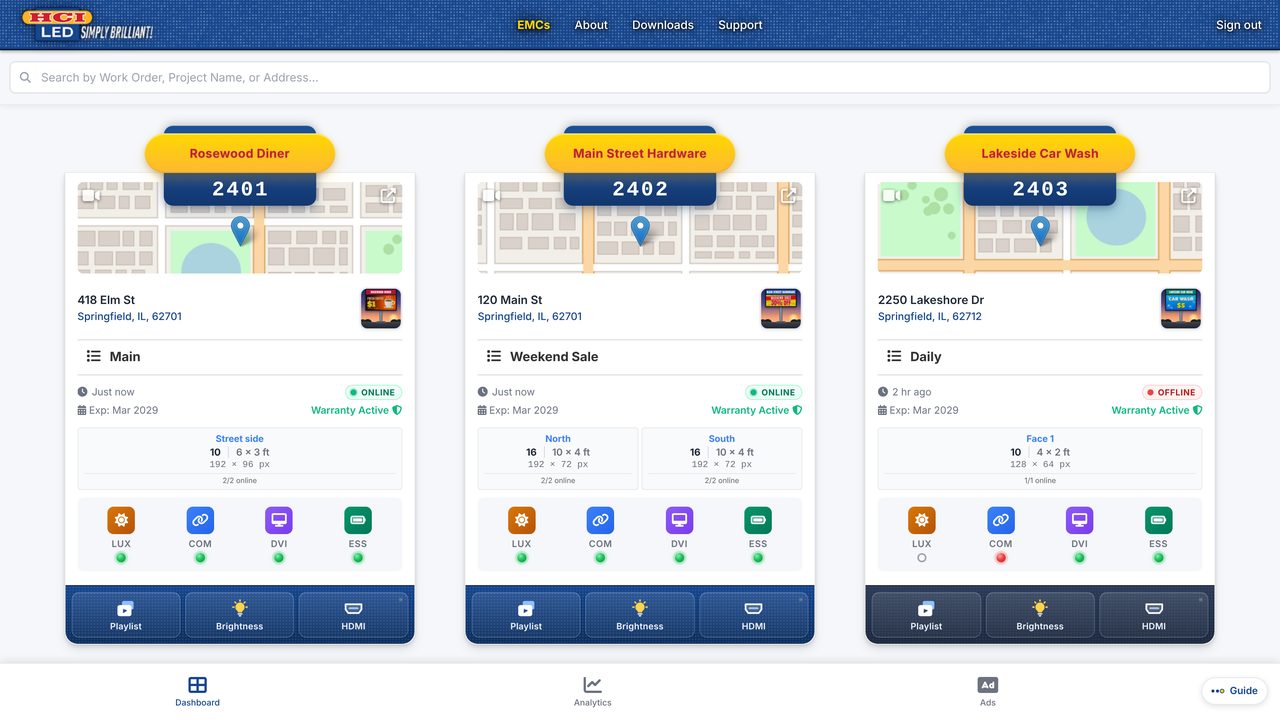The height and width of the screenshot is (720, 1280).
Task: Click Main Street Hardware sign thumbnail
Action: (781, 309)
